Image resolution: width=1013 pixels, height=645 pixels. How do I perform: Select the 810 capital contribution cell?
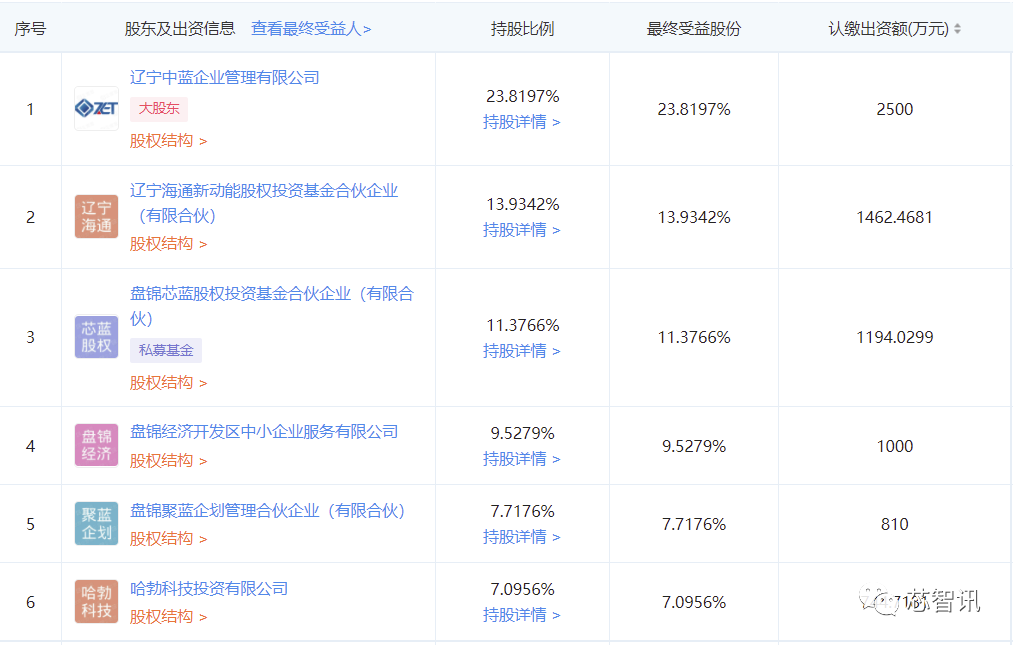895,524
